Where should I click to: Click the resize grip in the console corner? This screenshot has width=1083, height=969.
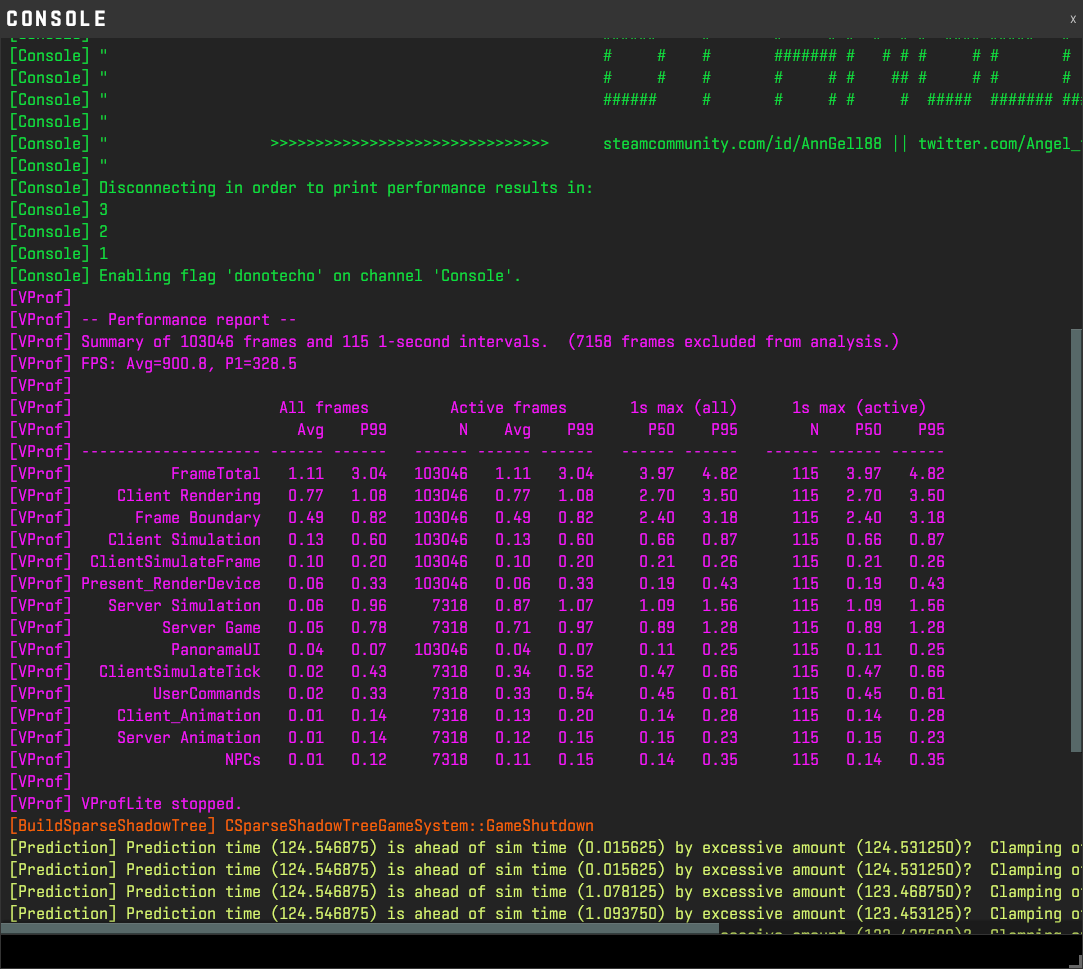tap(1076, 961)
